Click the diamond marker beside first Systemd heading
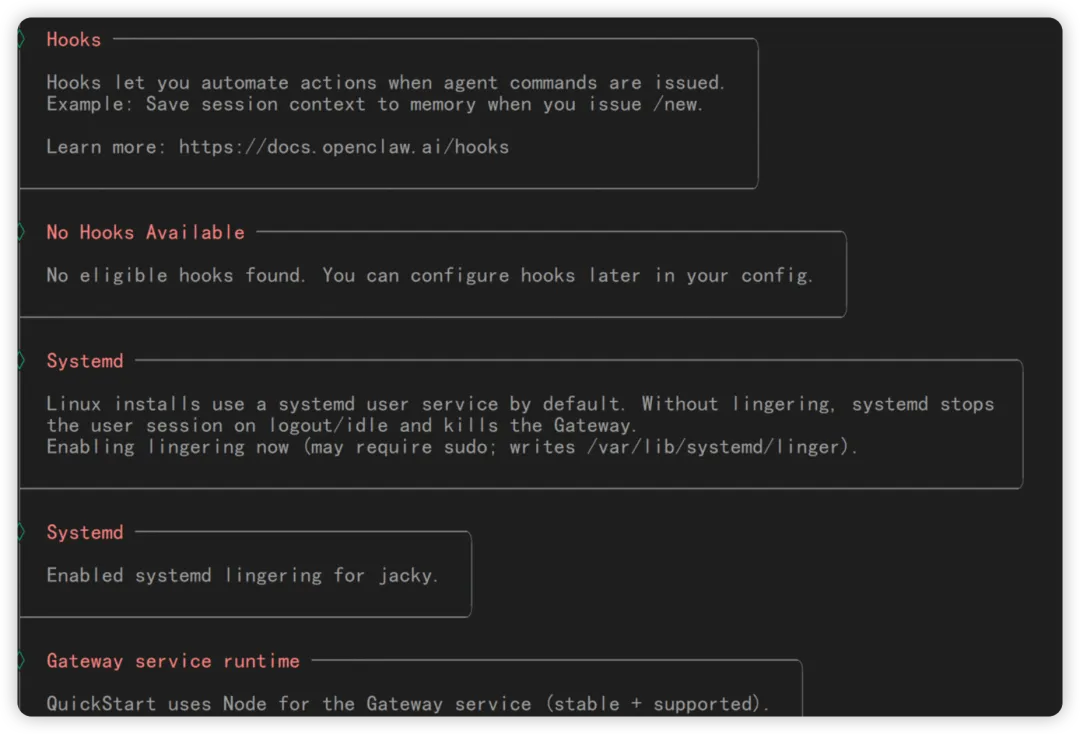Viewport: 1080px width, 734px height. coord(21,361)
